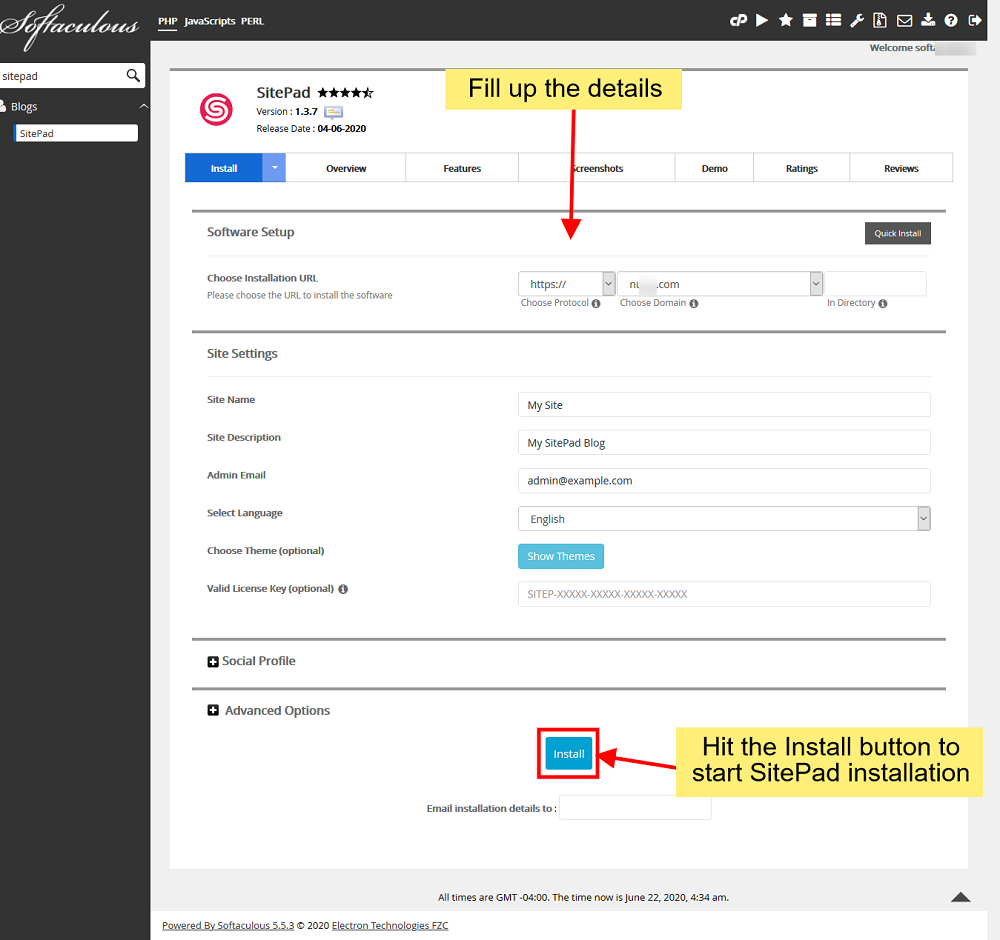
Task: Open the wrench settings icon
Action: click(x=857, y=20)
